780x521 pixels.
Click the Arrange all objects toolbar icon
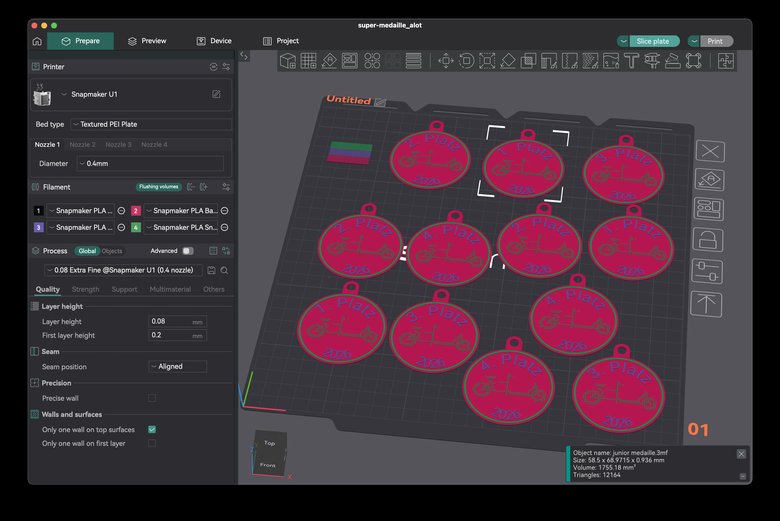click(x=350, y=61)
